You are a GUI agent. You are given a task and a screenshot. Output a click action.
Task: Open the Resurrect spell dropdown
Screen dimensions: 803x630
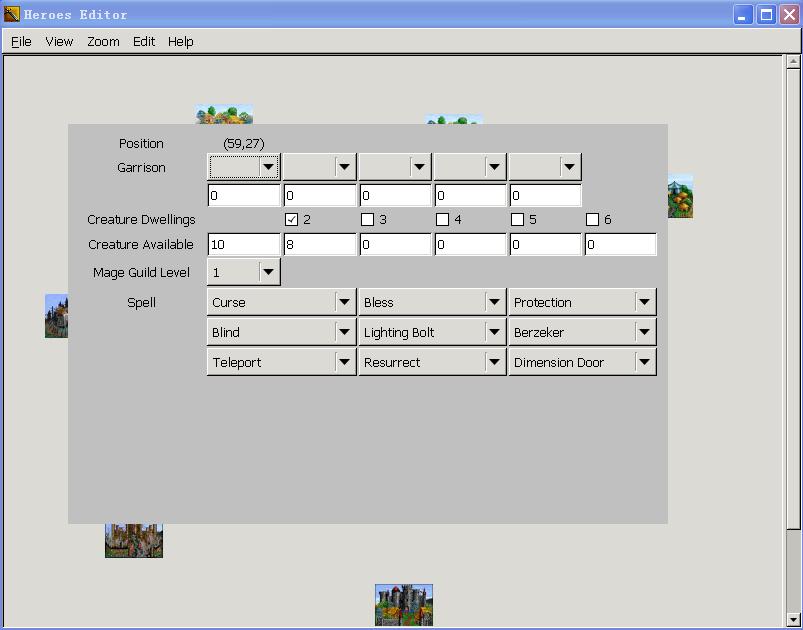432,362
